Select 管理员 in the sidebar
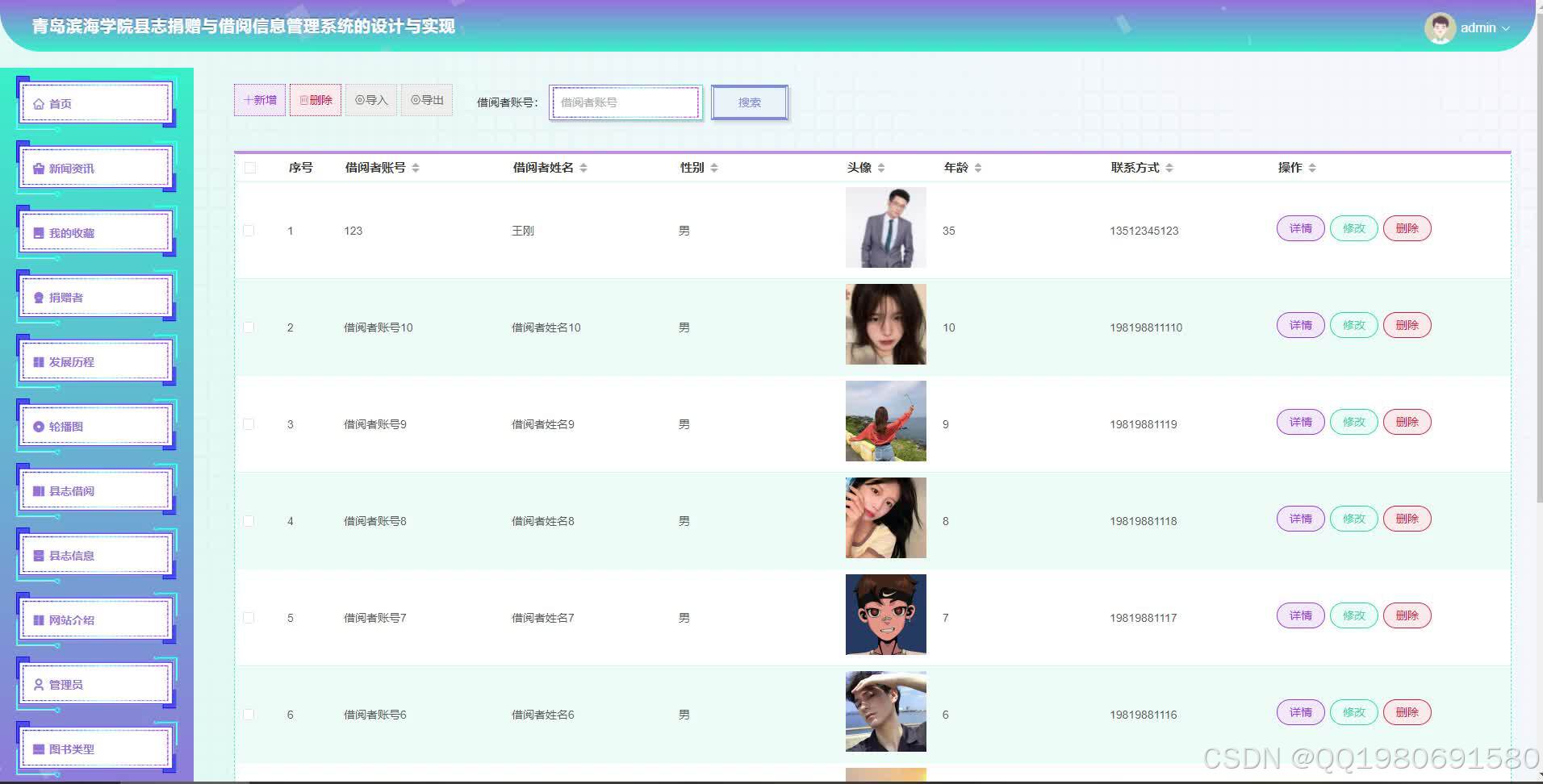Image resolution: width=1543 pixels, height=784 pixels. (95, 684)
